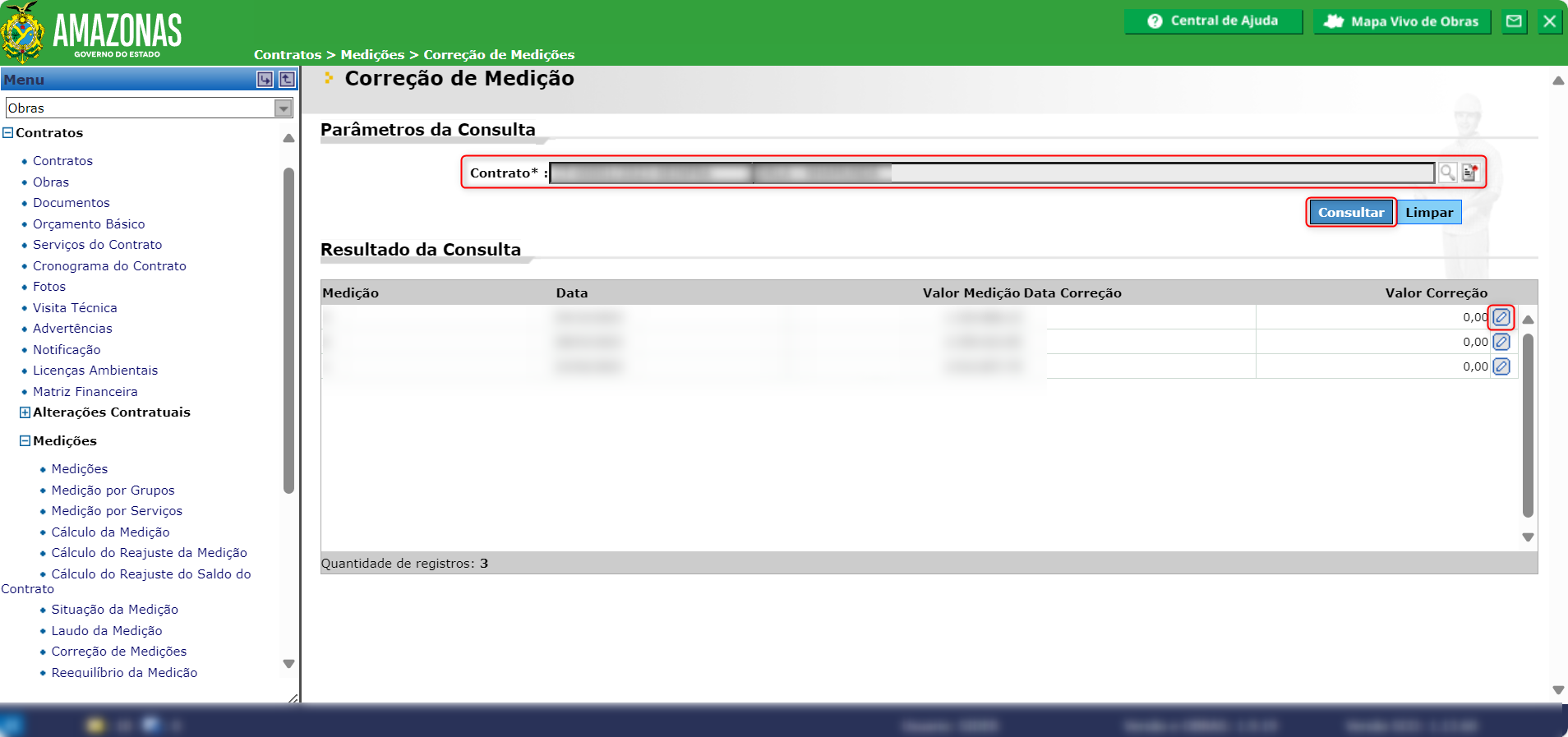Open Situação da Medição
The height and width of the screenshot is (737, 1568).
pyautogui.click(x=115, y=610)
